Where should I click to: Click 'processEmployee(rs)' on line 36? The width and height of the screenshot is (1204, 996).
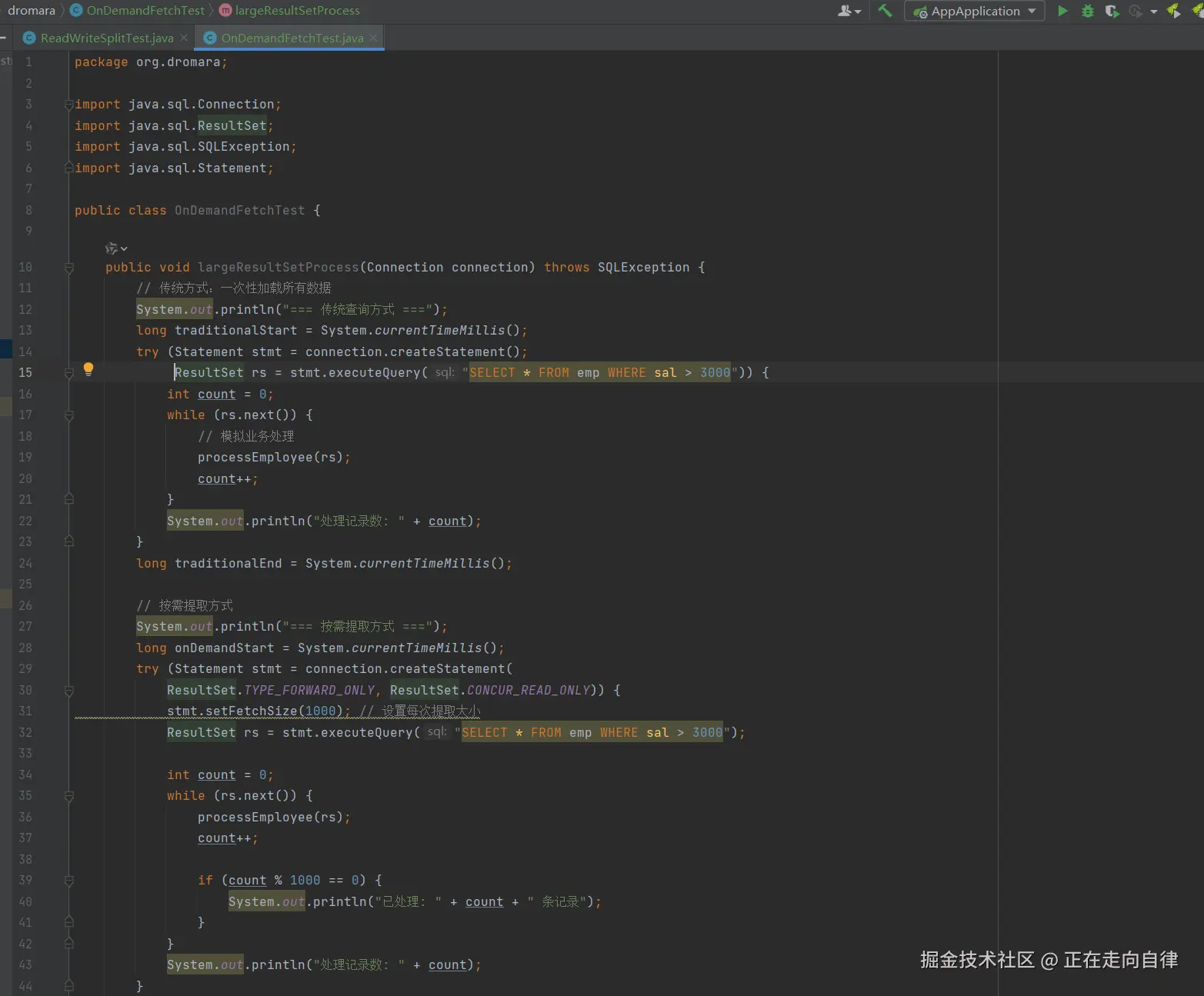click(270, 818)
